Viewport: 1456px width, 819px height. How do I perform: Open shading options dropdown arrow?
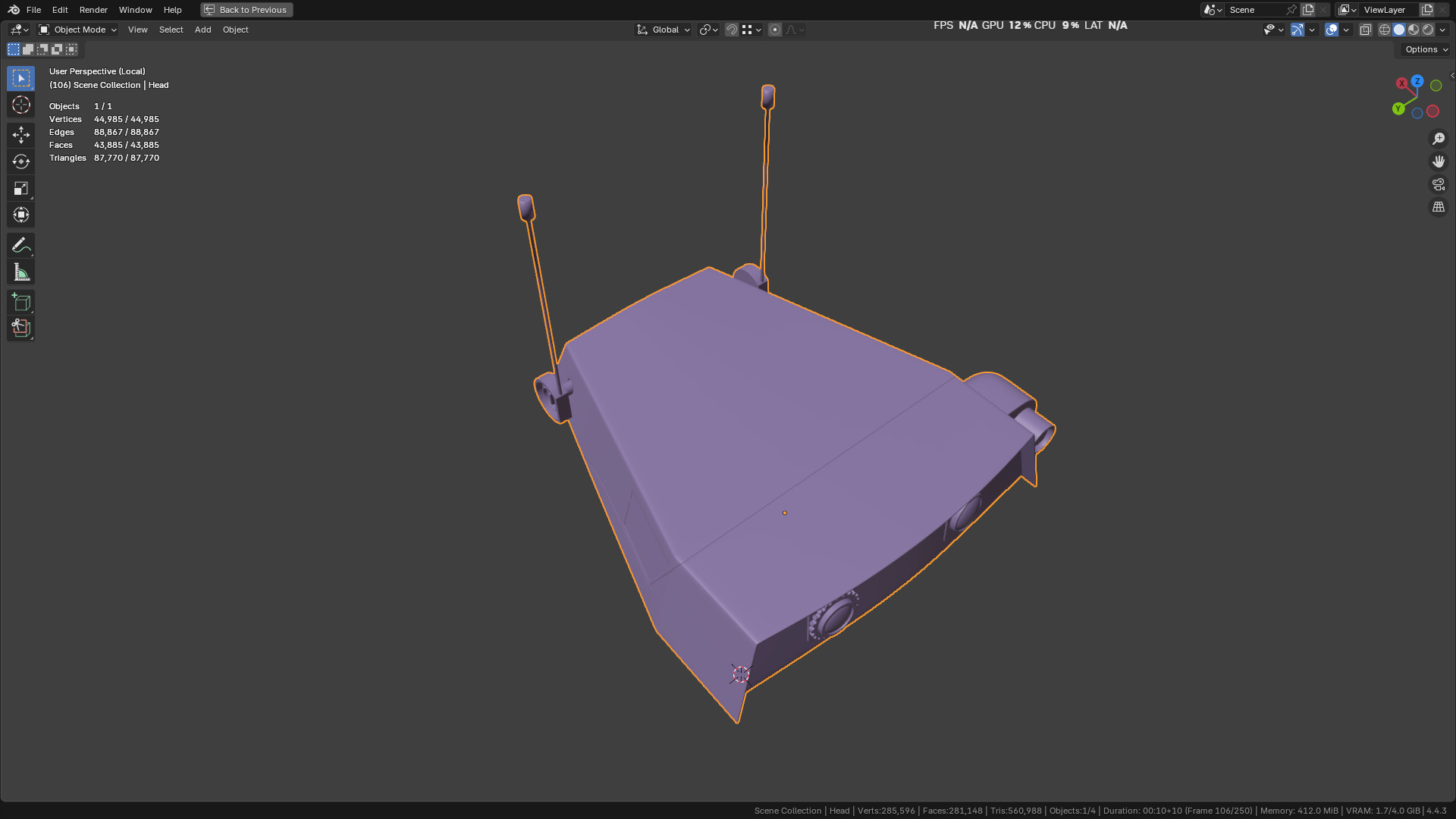pos(1442,30)
